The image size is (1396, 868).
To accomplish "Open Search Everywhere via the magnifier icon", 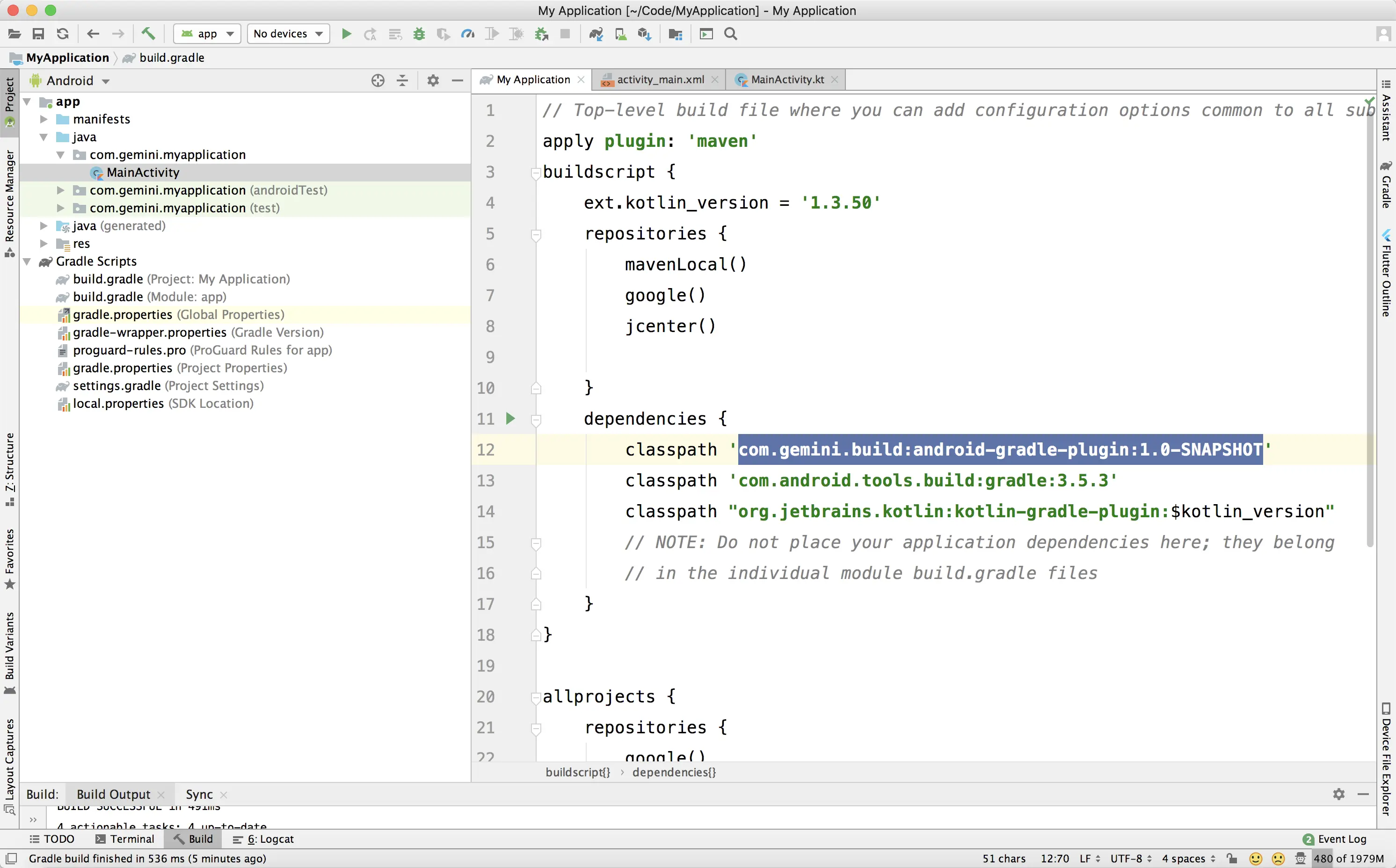I will [730, 34].
